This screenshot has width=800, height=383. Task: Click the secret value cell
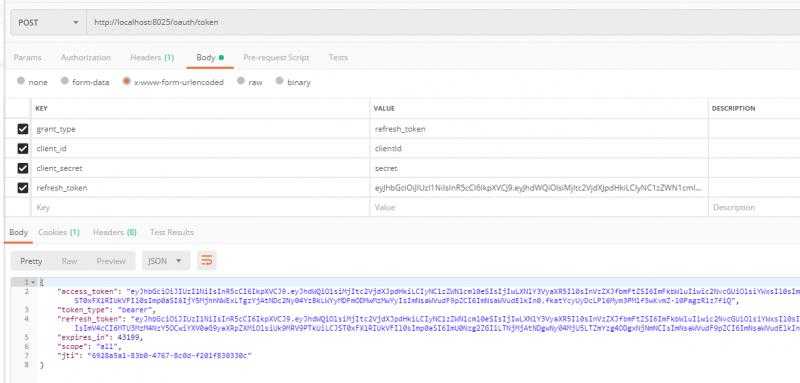[x=539, y=168]
